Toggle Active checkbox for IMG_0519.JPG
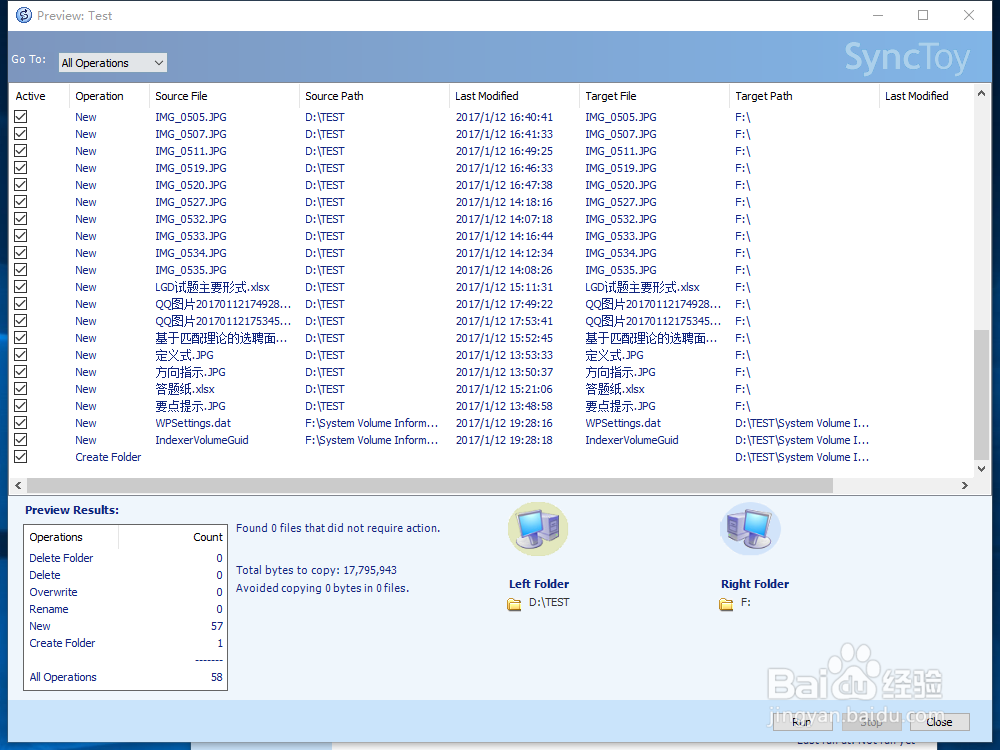Screen dimensions: 1000x750 click(x=20, y=168)
